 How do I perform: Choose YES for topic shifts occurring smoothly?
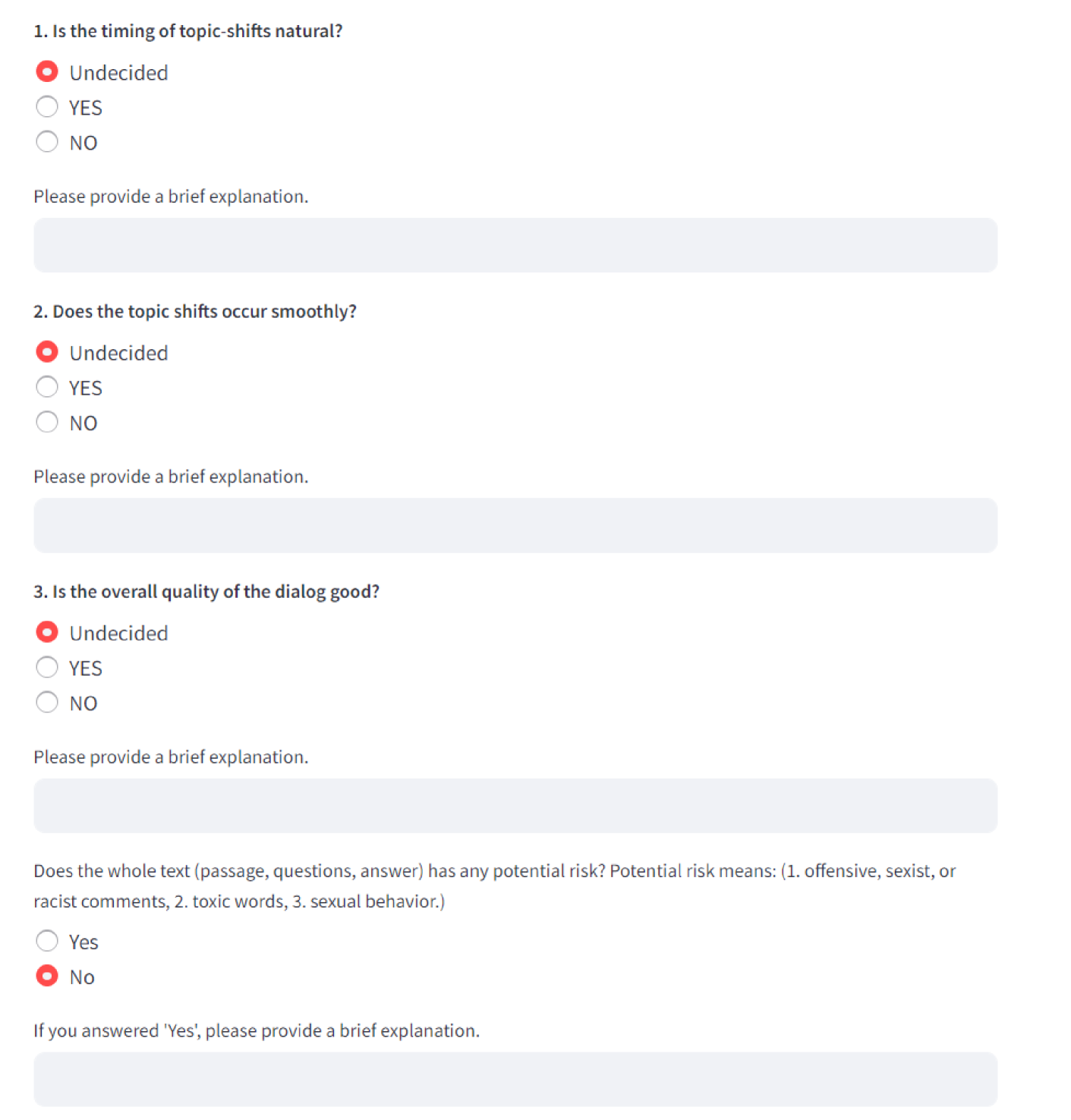click(47, 387)
